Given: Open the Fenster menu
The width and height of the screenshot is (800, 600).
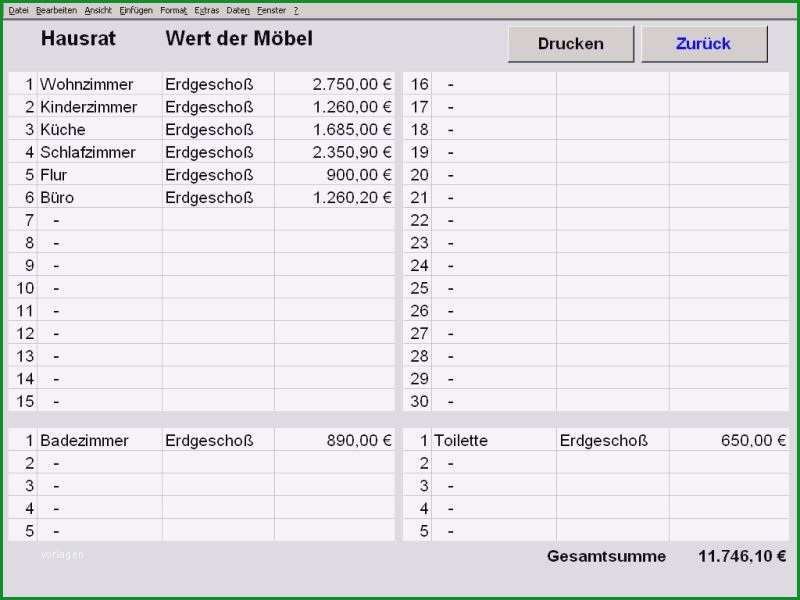Looking at the screenshot, I should coord(271,10).
